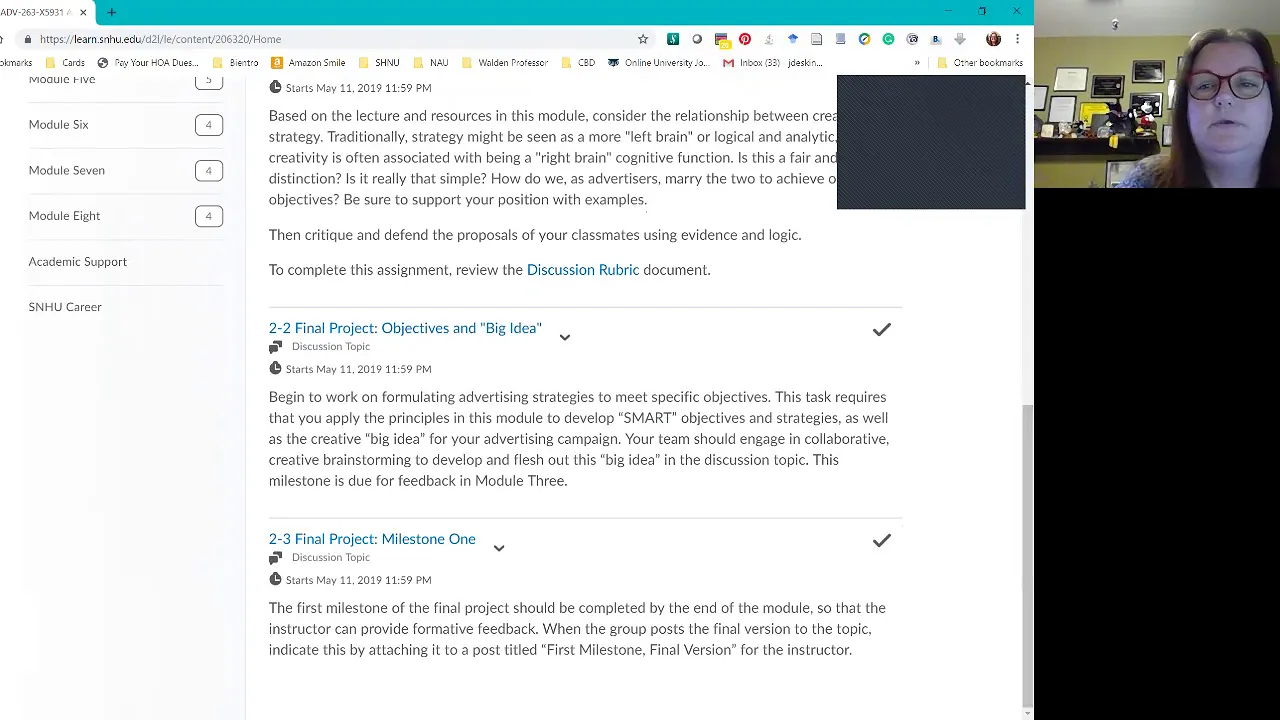Screen dimensions: 1280x720
Task: Click the lock icon in the address bar
Action: (x=27, y=39)
